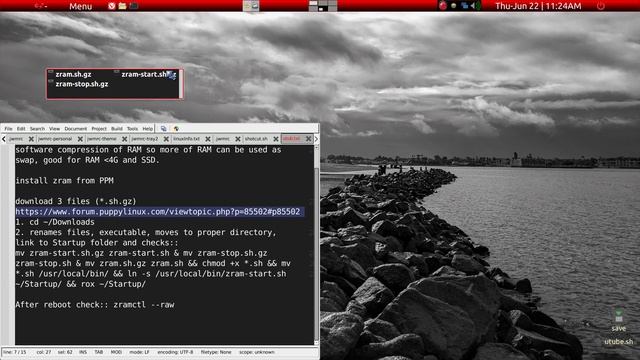The image size is (640, 360).
Task: Click the line 'install zram from PPM'
Action: pos(64,180)
